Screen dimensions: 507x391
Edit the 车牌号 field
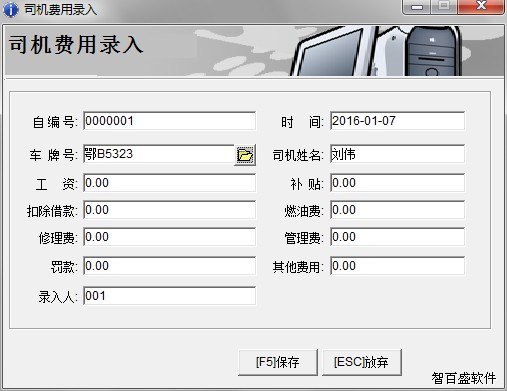(x=159, y=154)
